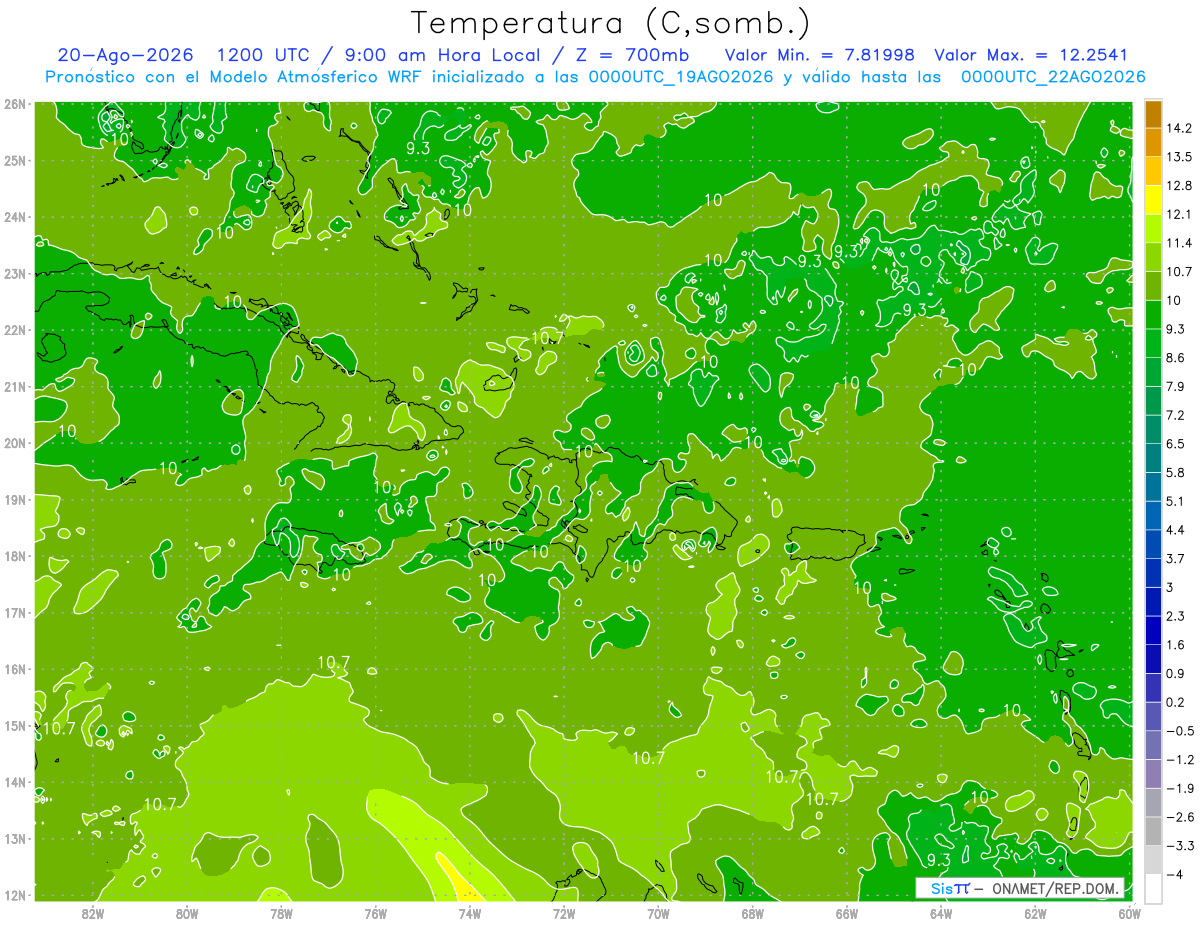Click the 22N latitude axis label
This screenshot has height=927, width=1200.
(15, 330)
